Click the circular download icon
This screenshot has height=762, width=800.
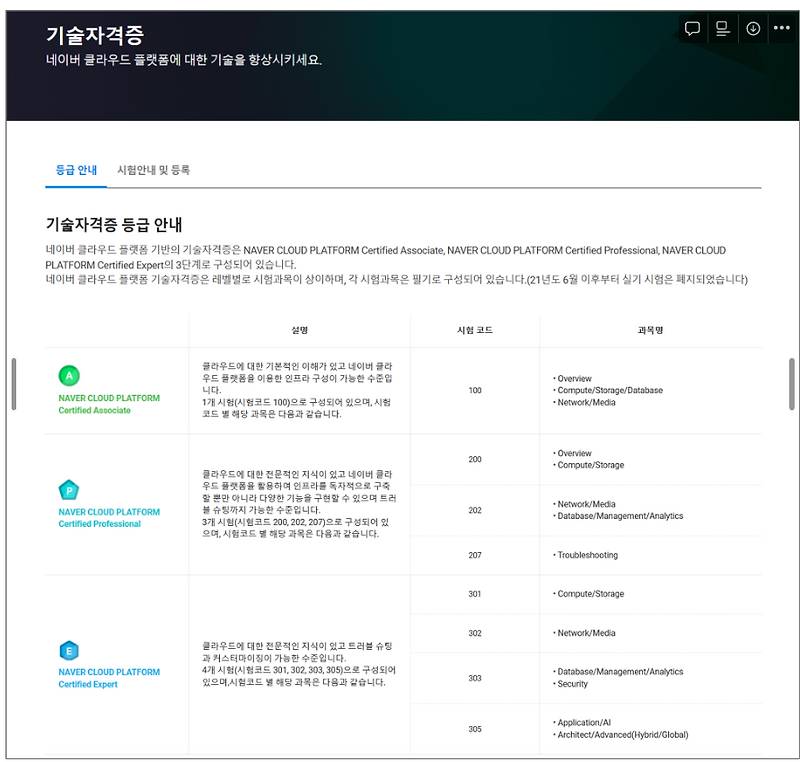(x=752, y=28)
